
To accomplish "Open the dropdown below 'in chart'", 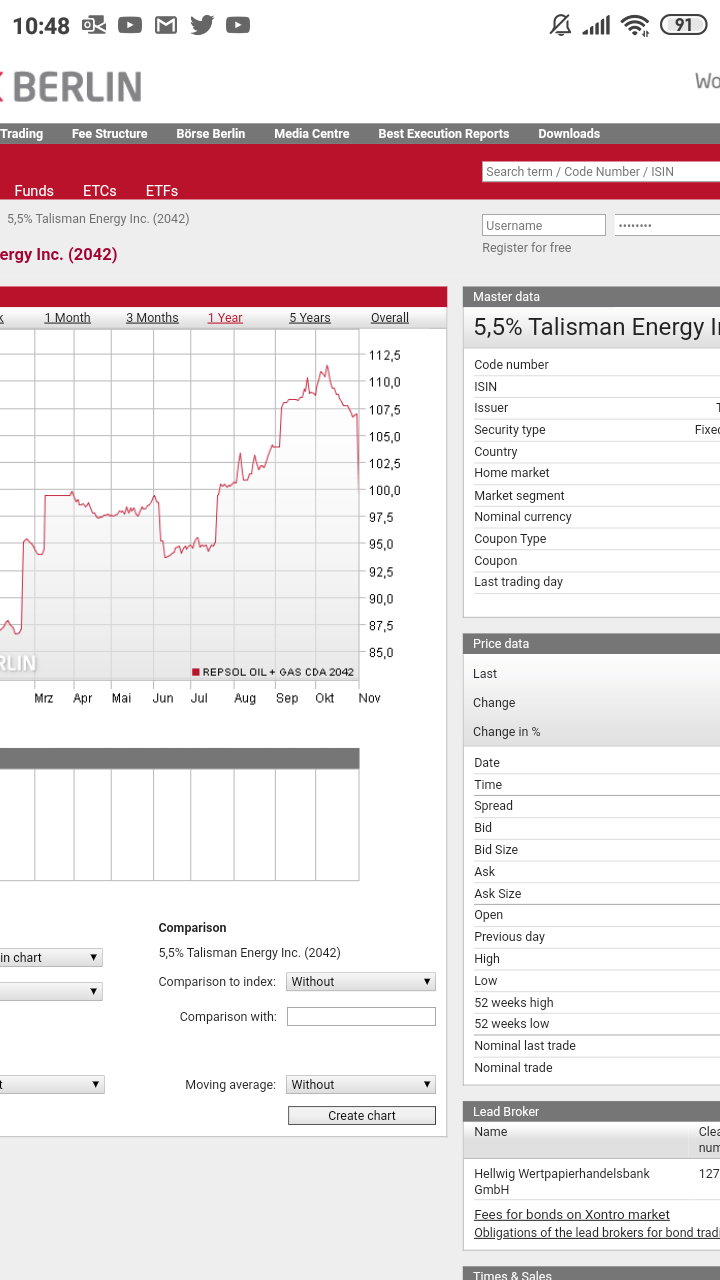I will pos(52,992).
